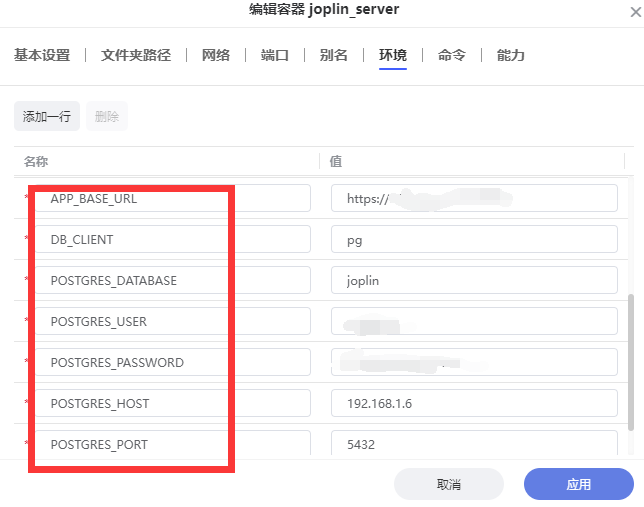
Task: Click the 取消 button
Action: pos(448,484)
